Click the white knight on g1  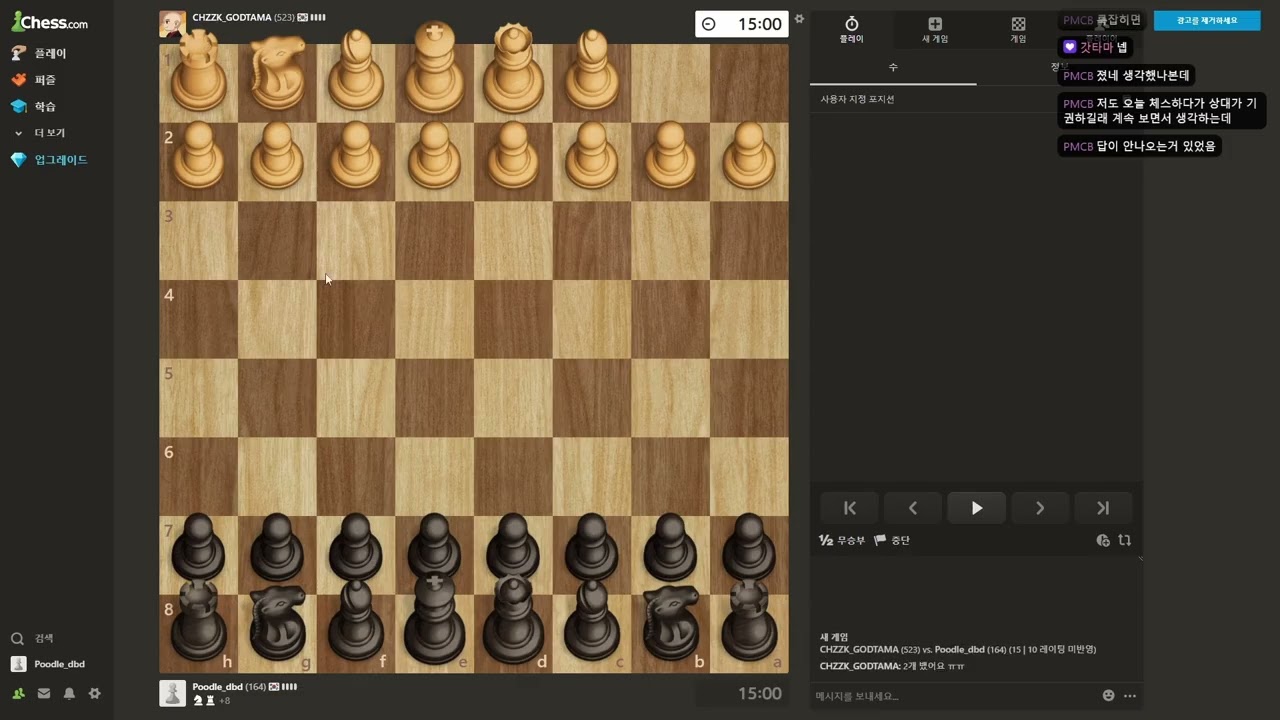[x=277, y=74]
